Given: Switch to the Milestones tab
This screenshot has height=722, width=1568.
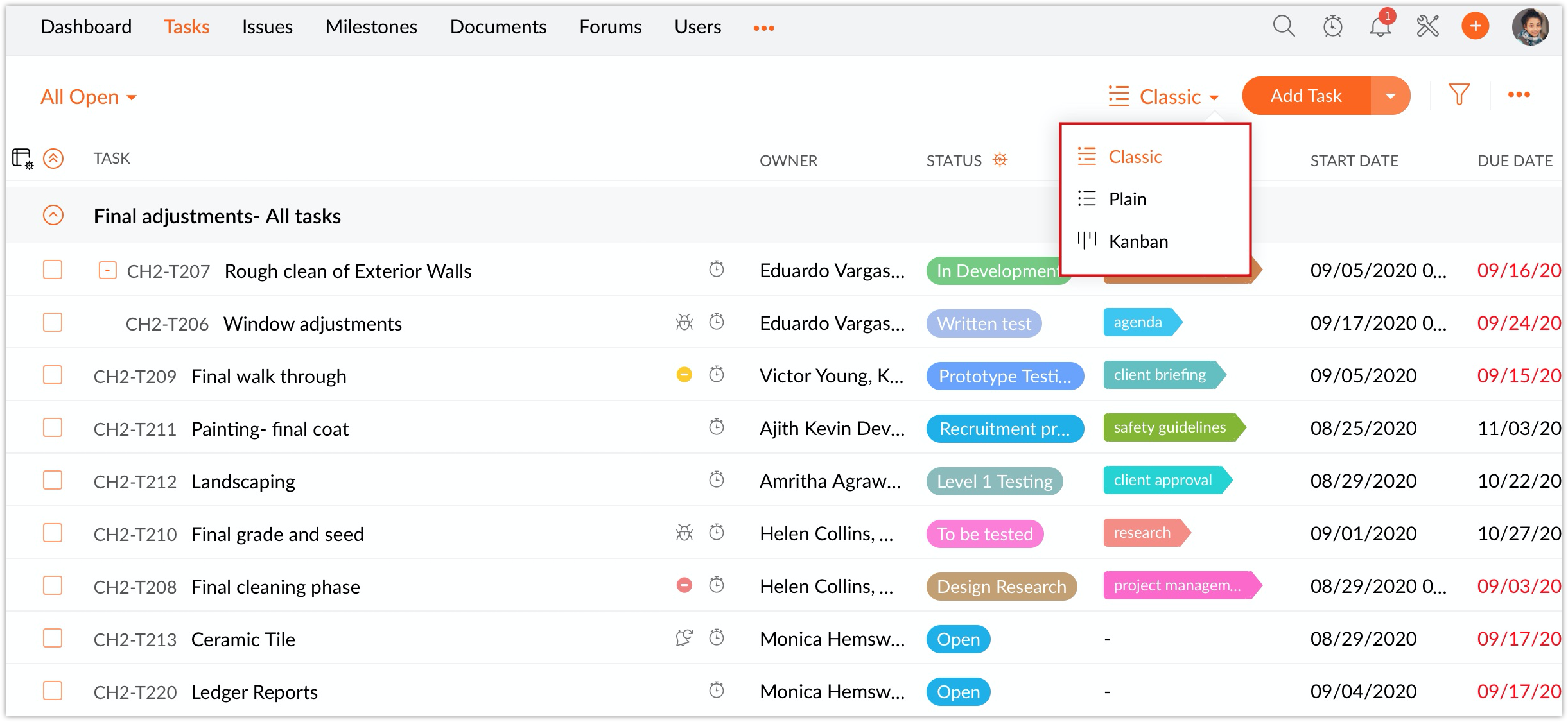Looking at the screenshot, I should click(371, 27).
